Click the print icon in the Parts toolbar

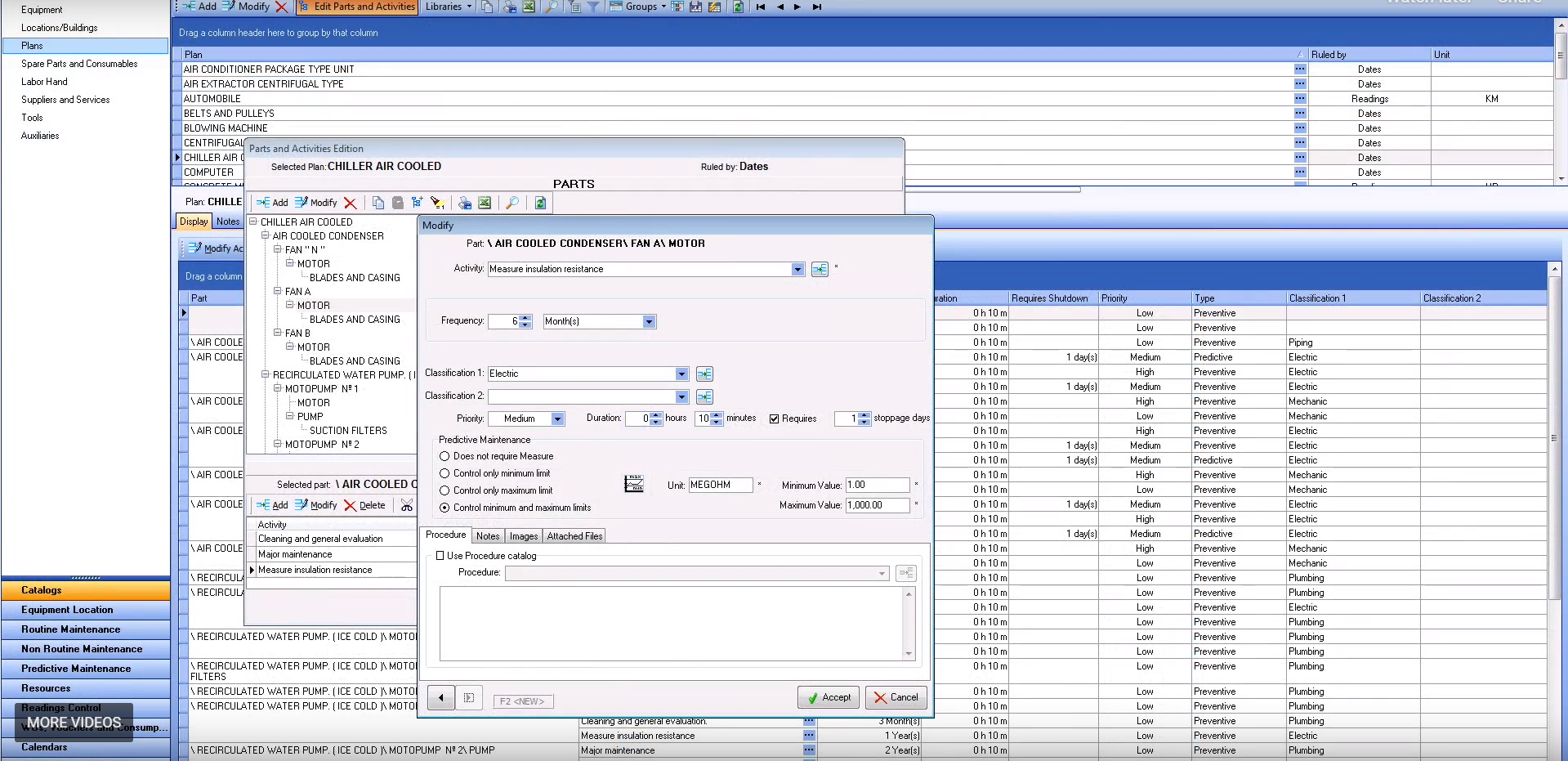point(465,203)
